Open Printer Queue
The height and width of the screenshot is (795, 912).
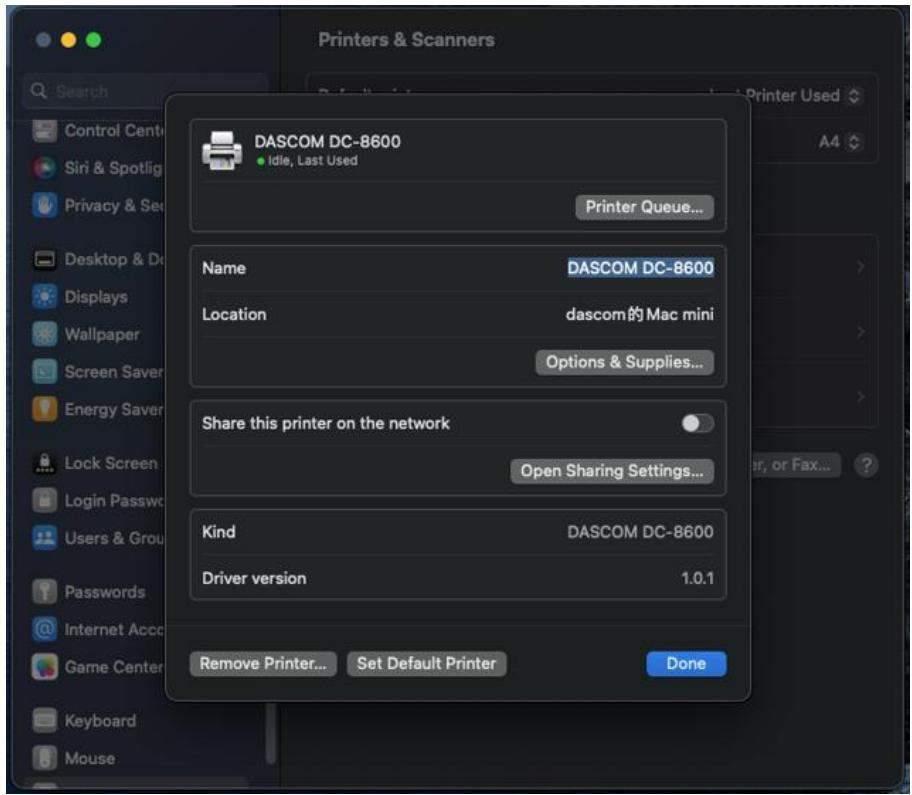[x=644, y=207]
